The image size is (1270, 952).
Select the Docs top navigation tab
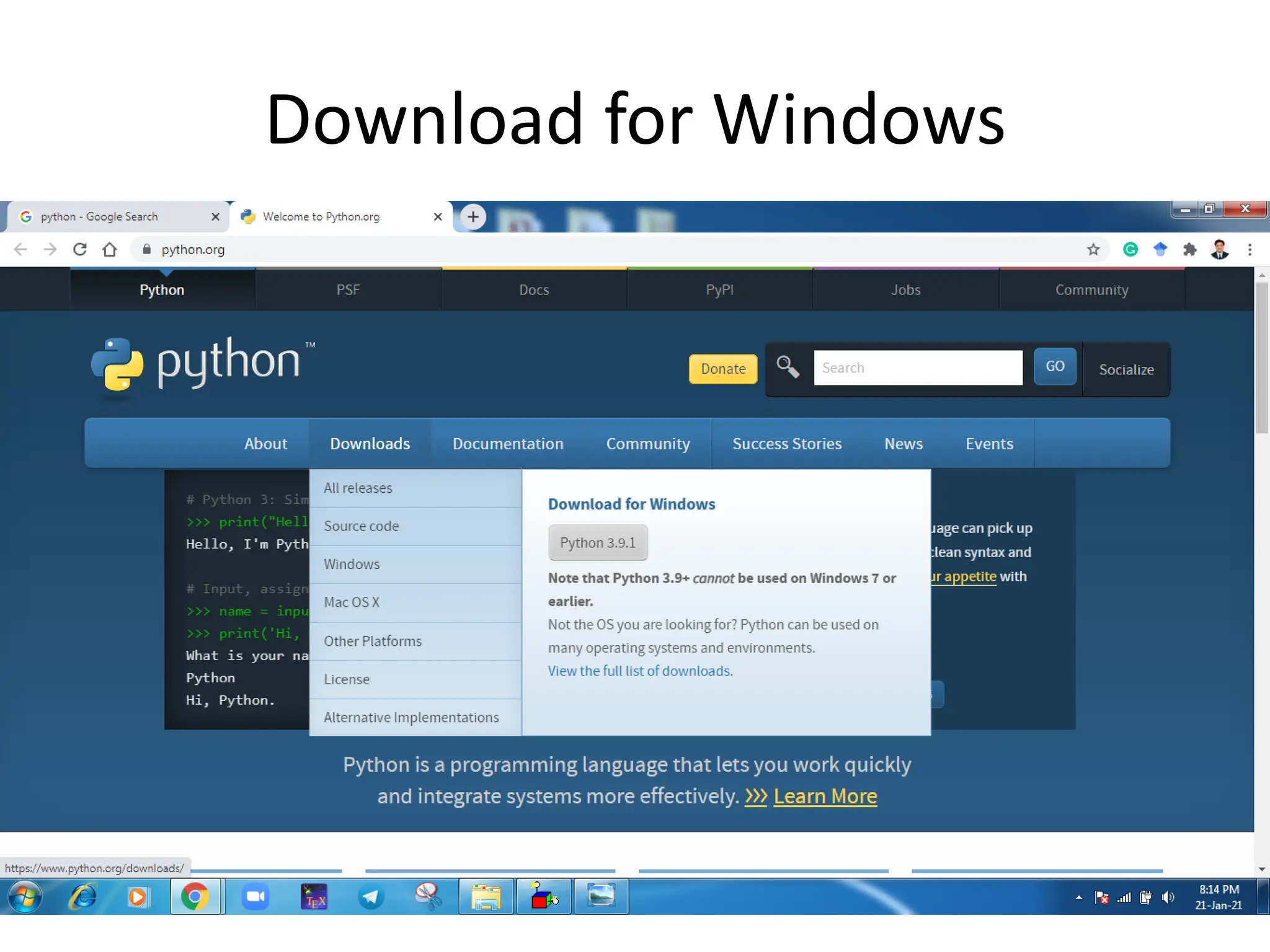coord(534,290)
